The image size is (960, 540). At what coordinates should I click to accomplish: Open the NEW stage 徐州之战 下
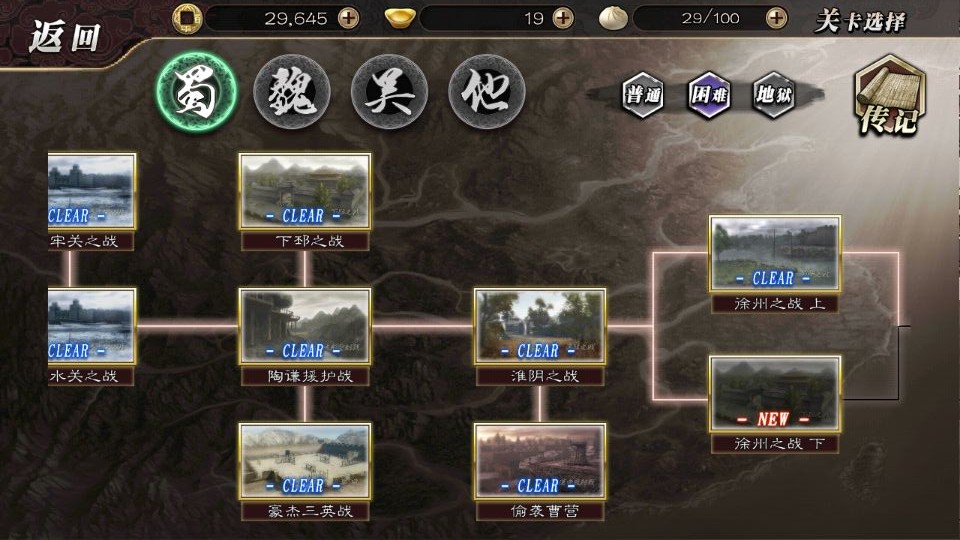pos(775,405)
